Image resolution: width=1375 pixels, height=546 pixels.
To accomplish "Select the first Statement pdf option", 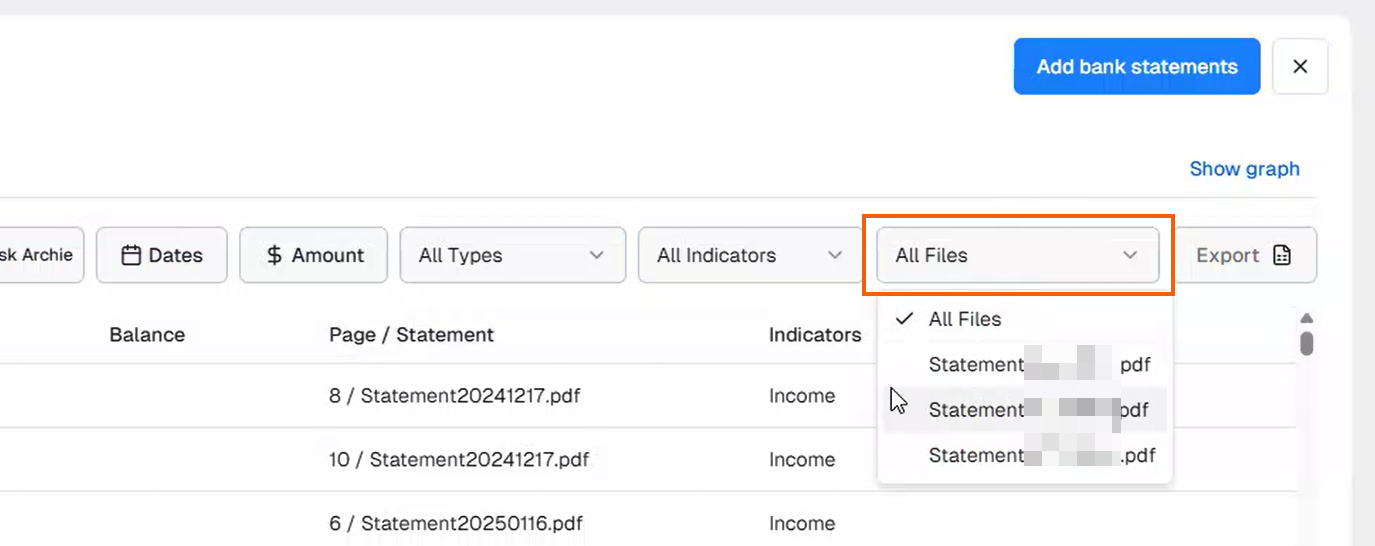I will pos(1025,364).
